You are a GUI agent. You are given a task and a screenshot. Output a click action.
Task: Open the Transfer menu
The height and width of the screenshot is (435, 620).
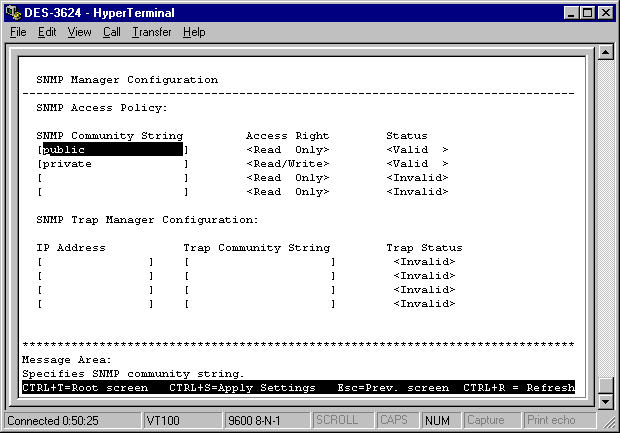pyautogui.click(x=151, y=32)
